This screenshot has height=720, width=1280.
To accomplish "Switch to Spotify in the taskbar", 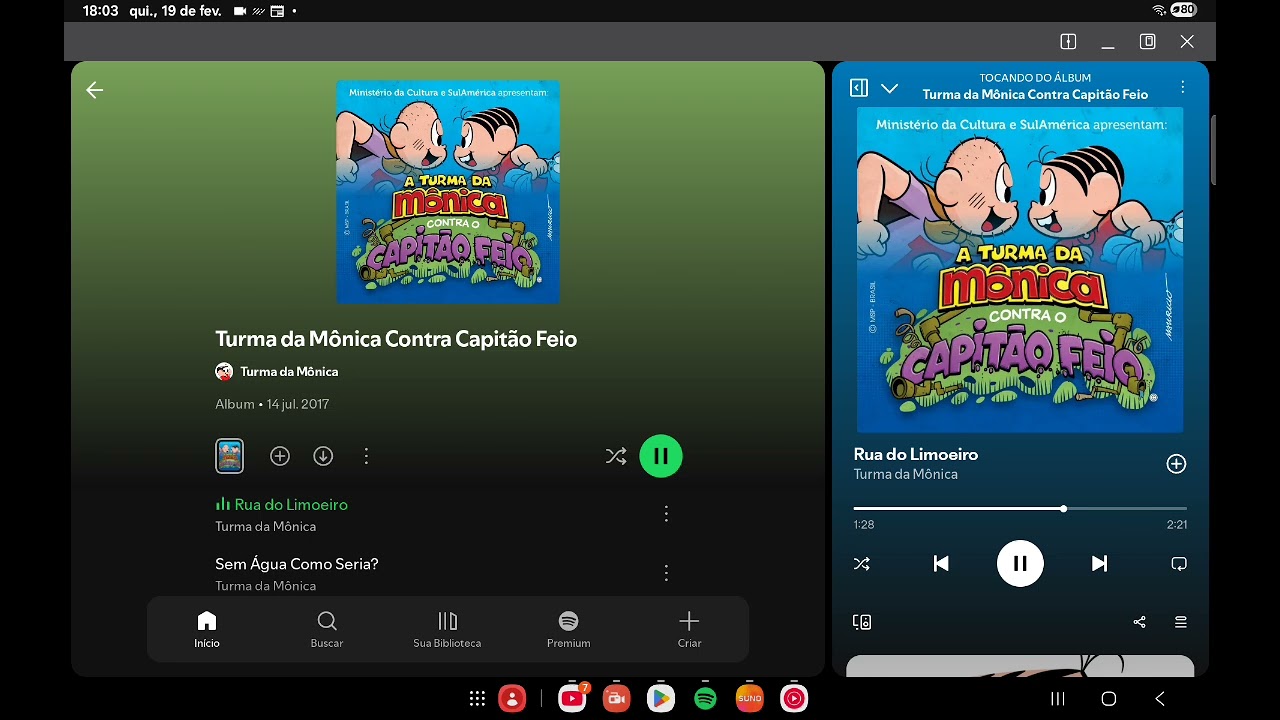I will pos(705,699).
